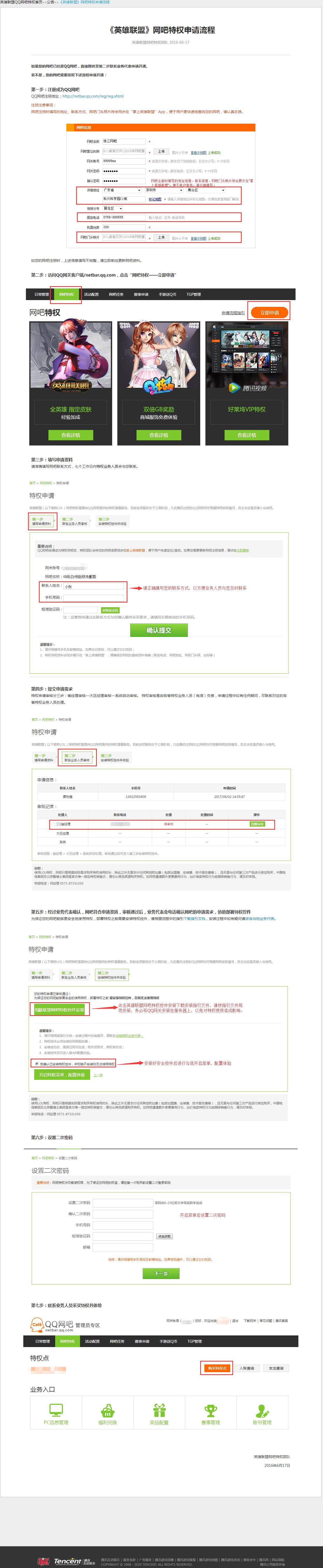323x1568 pixels.
Task: Click the 确认二次密码 input field
Action: 123,1214
